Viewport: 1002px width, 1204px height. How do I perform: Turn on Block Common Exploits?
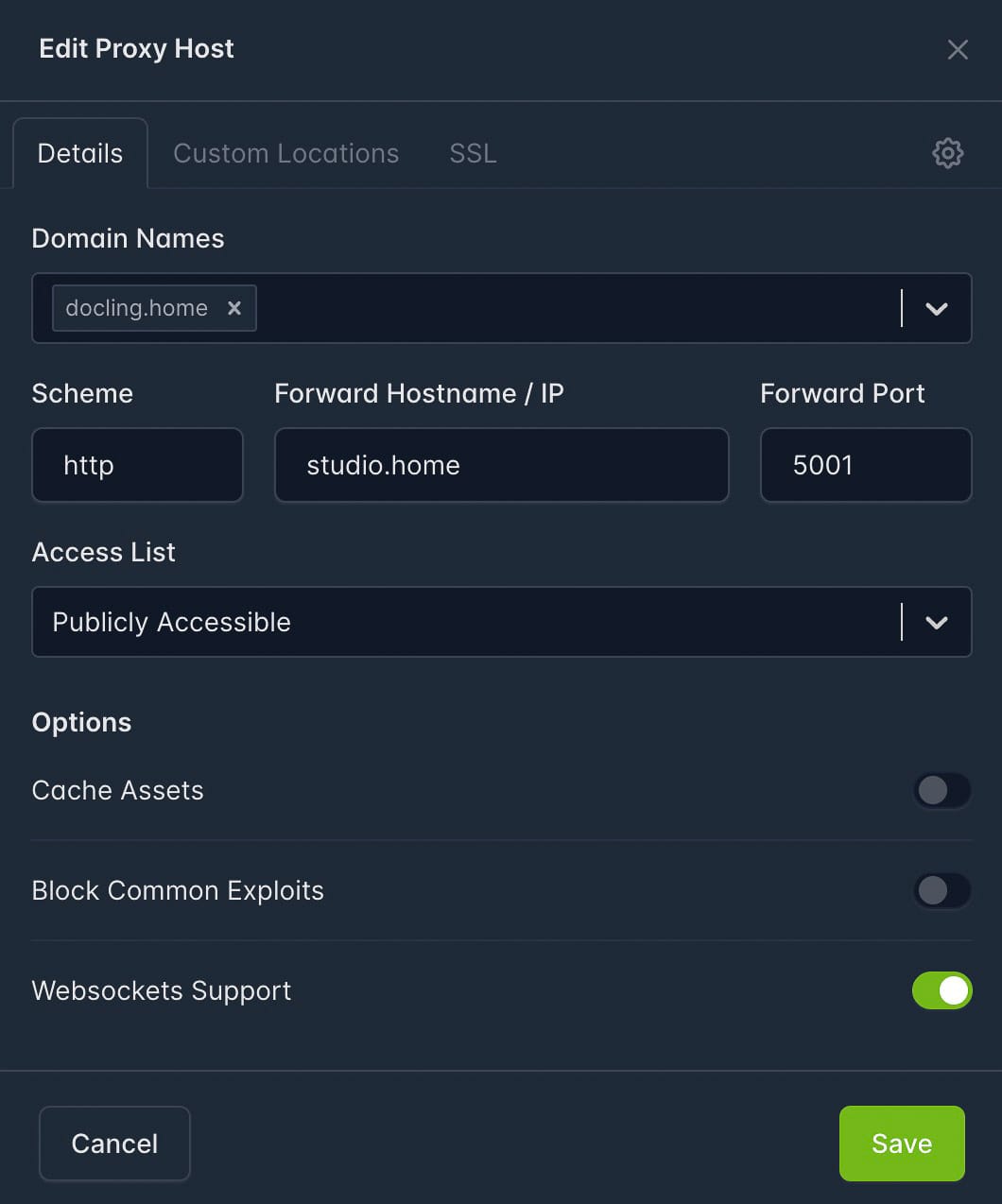[x=942, y=890]
